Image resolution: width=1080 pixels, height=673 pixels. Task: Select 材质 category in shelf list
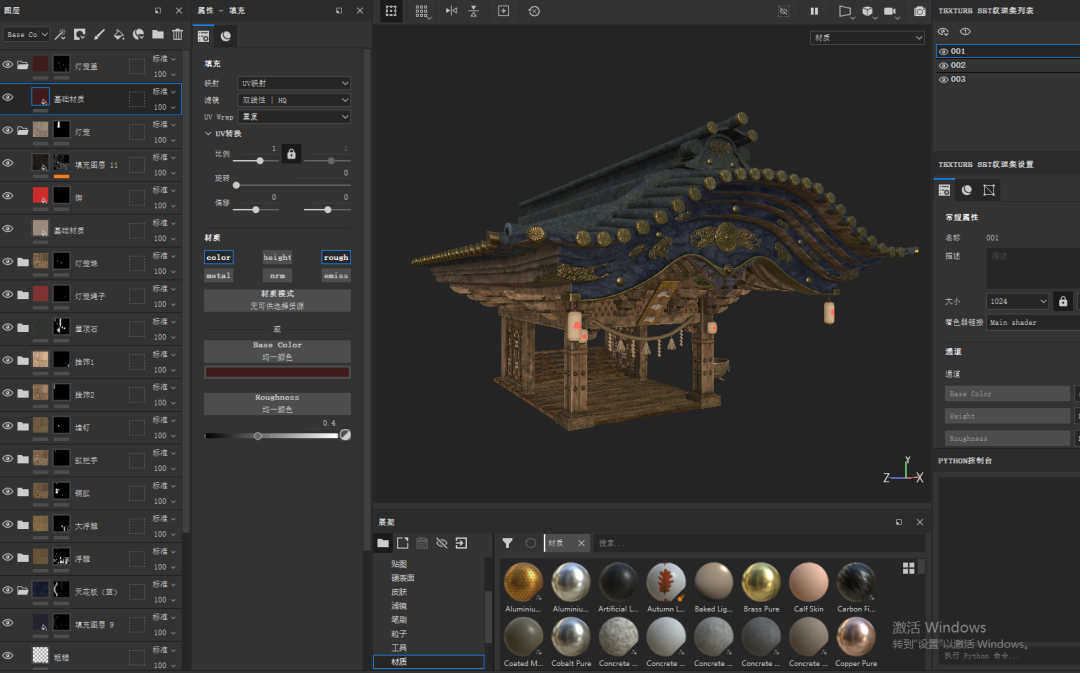[399, 661]
